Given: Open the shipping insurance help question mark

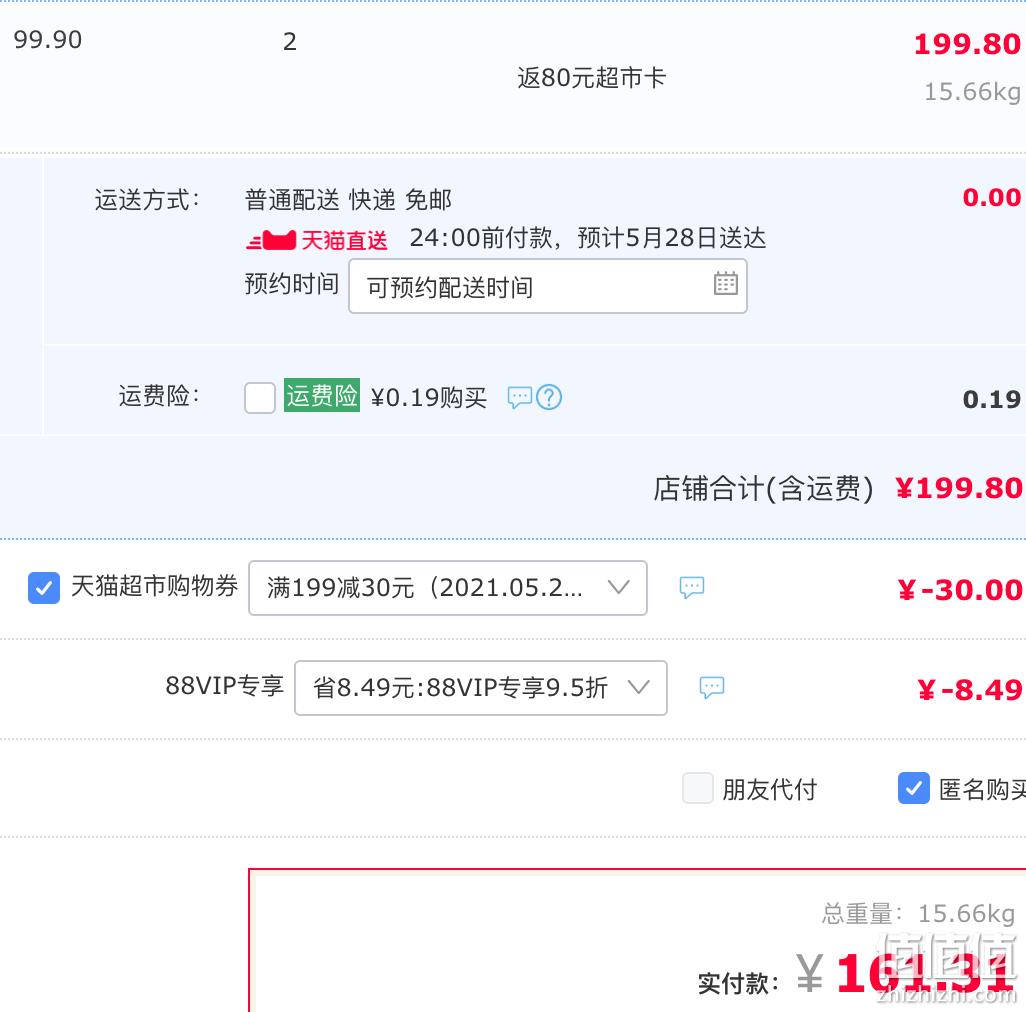Looking at the screenshot, I should [x=549, y=397].
